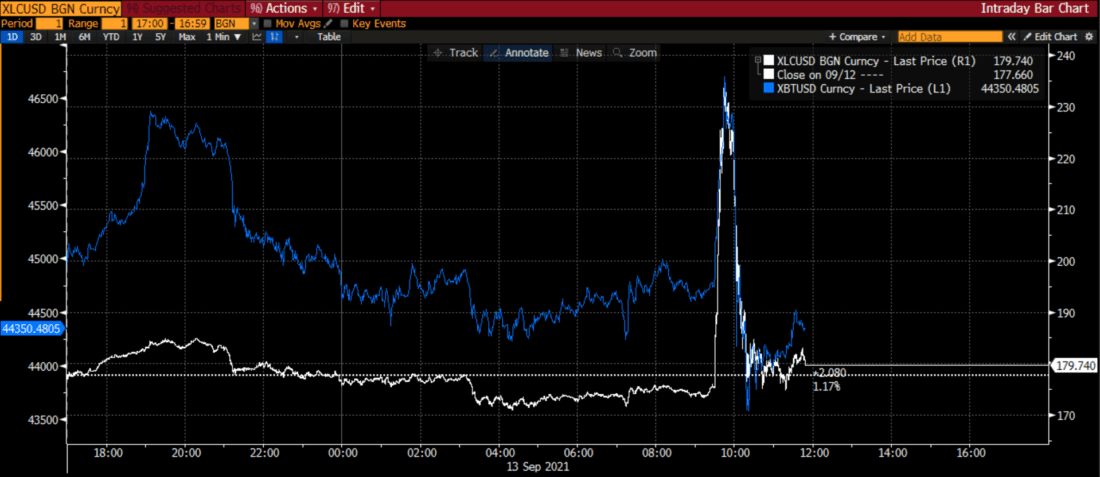The image size is (1100, 477).
Task: Click the BGN source field
Action: (232, 24)
